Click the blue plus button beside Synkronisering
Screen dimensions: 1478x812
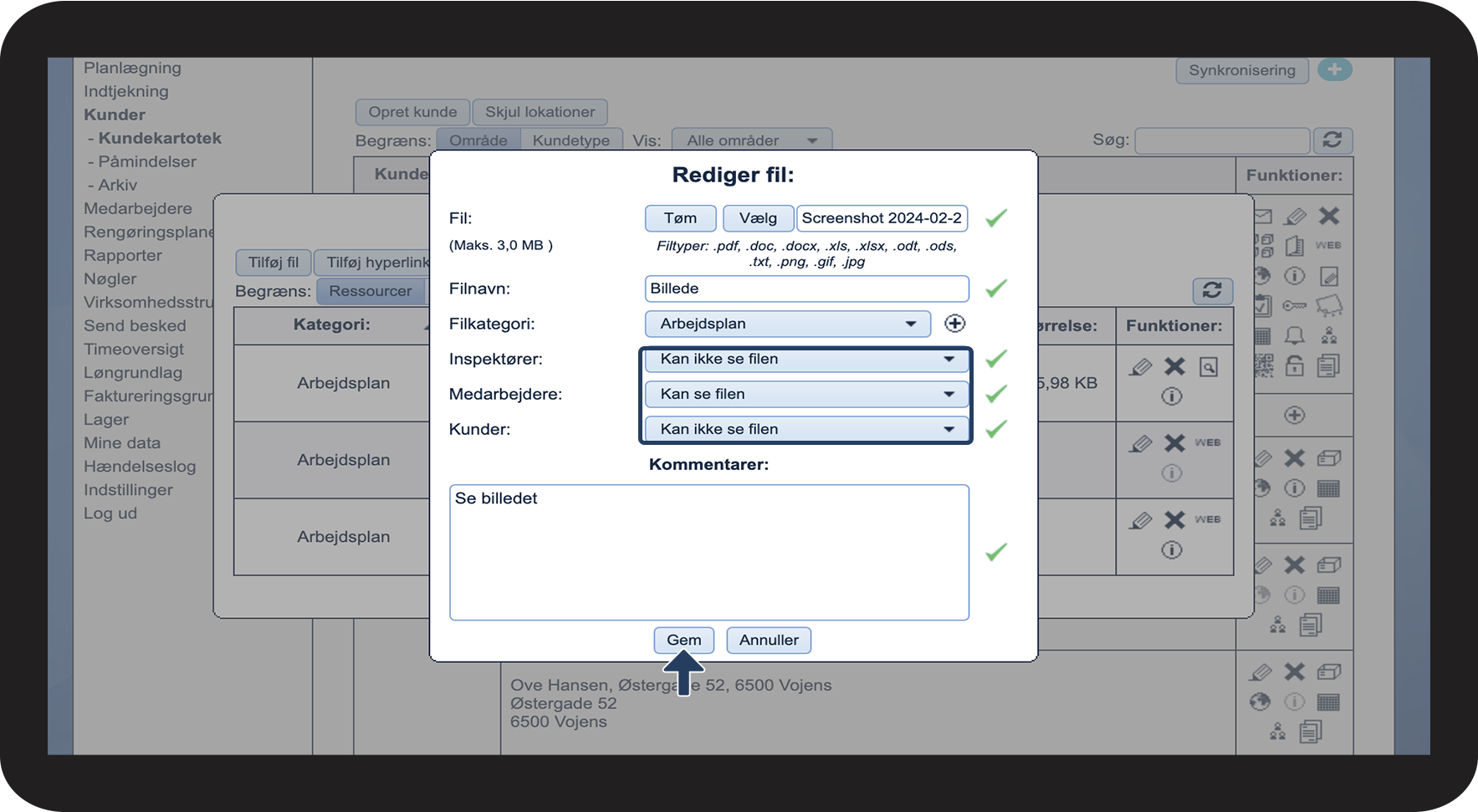pos(1334,70)
